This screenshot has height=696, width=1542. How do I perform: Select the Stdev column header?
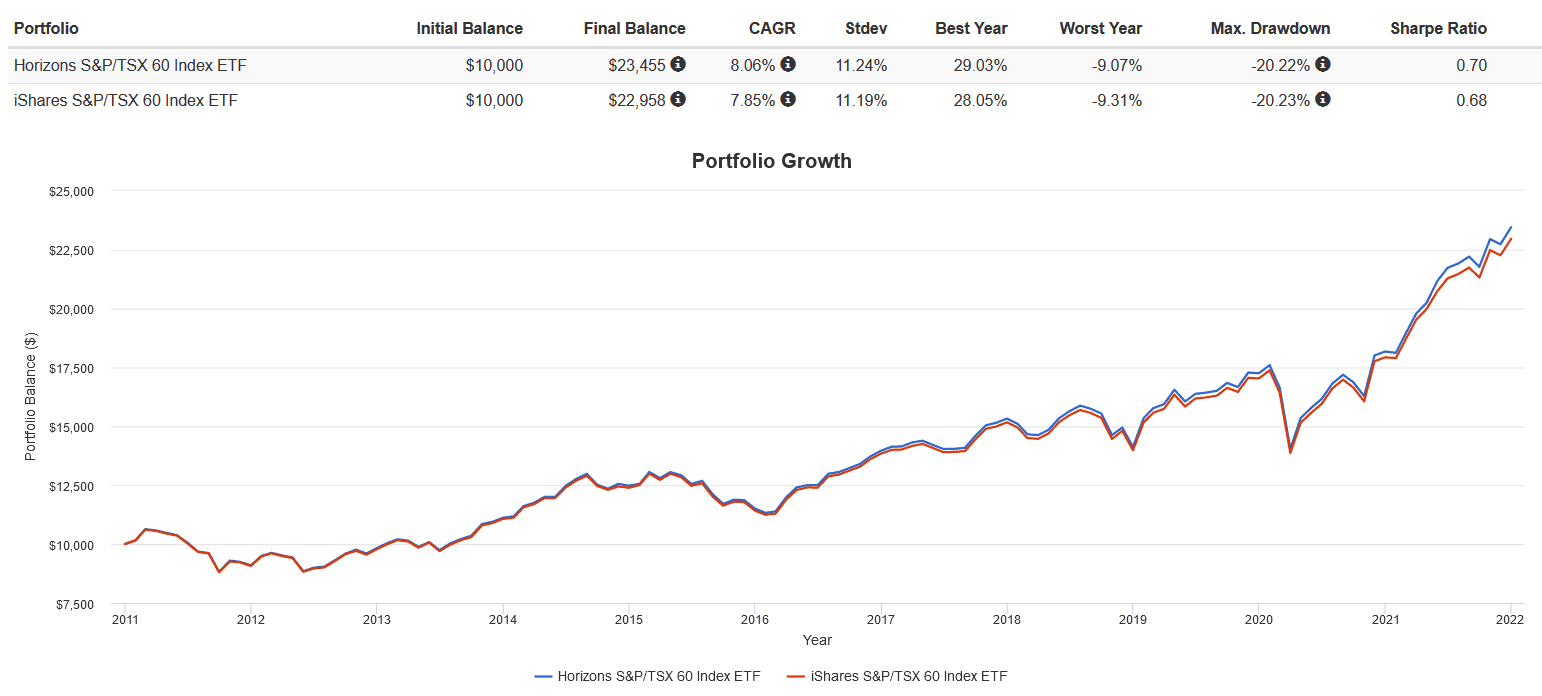(866, 28)
